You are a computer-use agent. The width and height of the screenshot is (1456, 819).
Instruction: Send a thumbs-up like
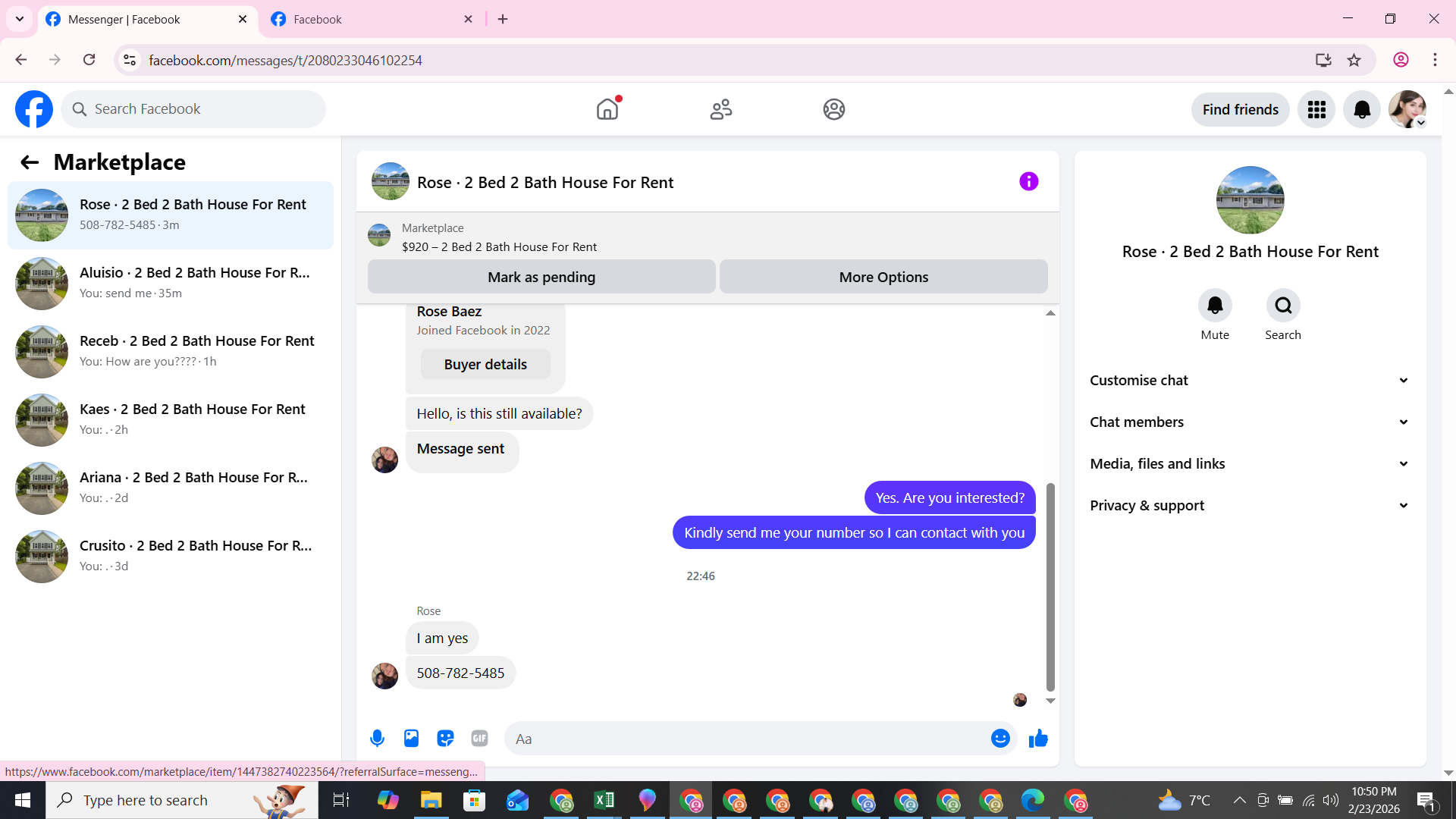[x=1038, y=738]
